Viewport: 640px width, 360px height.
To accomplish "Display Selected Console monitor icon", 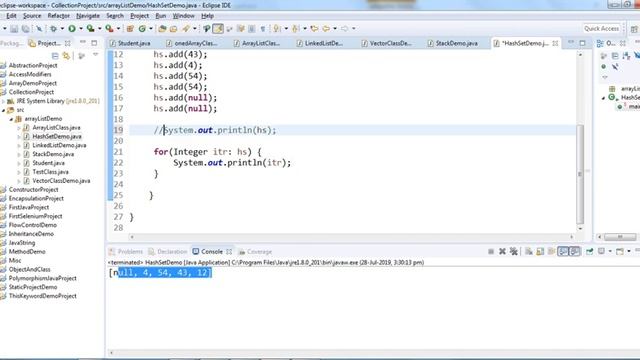I will 601,251.
